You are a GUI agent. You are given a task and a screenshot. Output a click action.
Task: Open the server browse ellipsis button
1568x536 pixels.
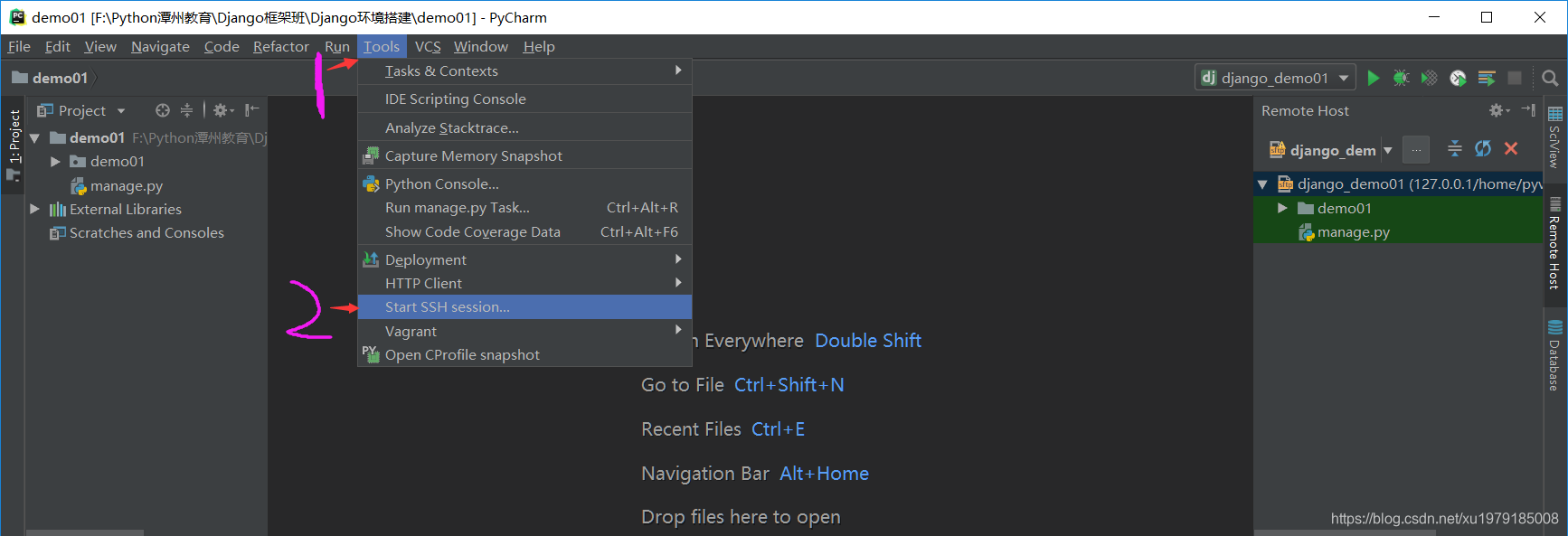pos(1416,149)
